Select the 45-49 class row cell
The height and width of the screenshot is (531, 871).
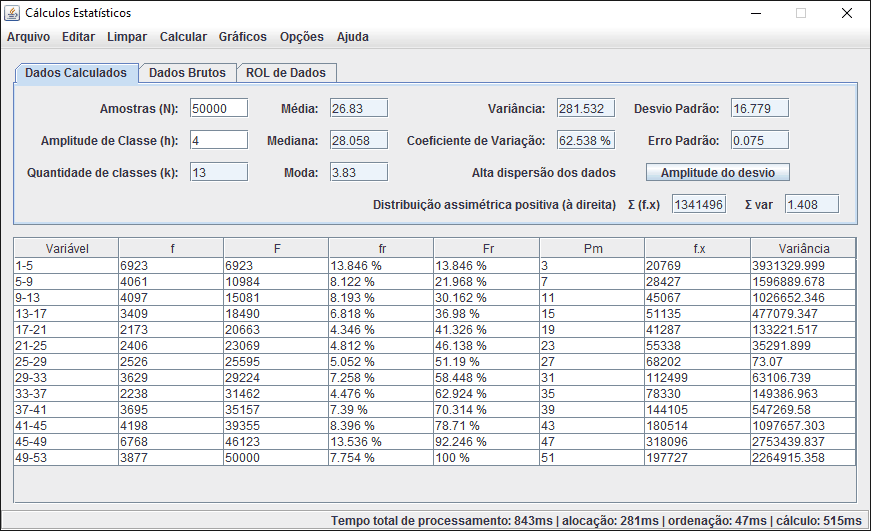click(66, 442)
